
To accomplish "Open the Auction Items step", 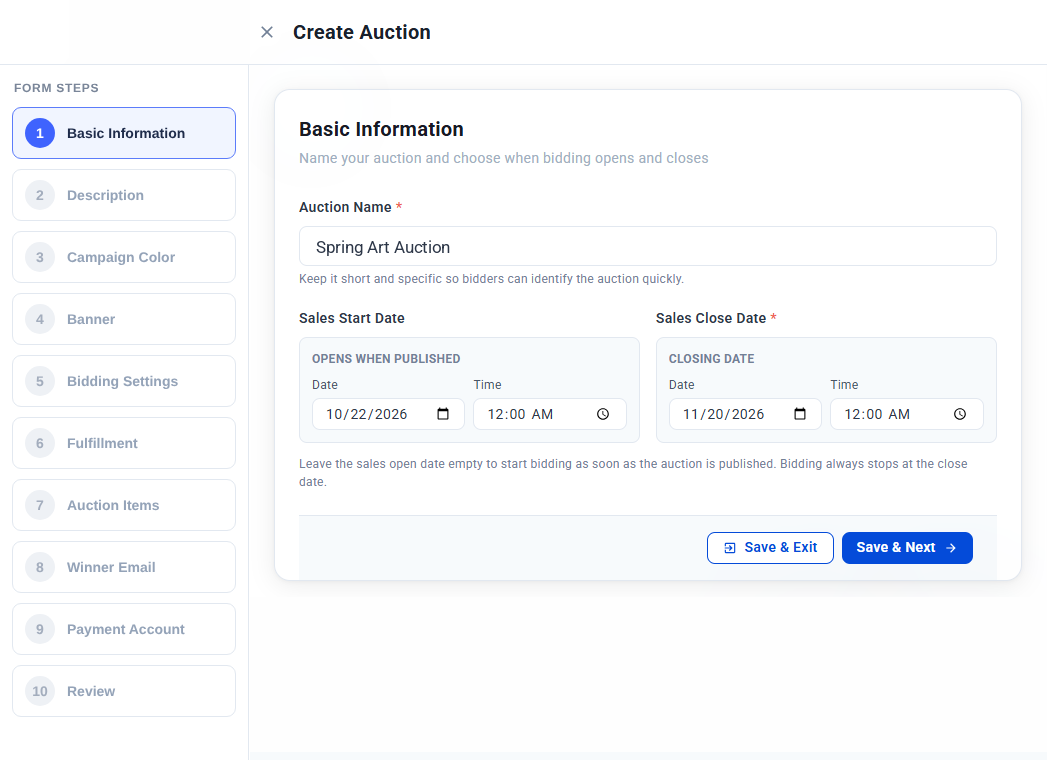I will tap(124, 506).
